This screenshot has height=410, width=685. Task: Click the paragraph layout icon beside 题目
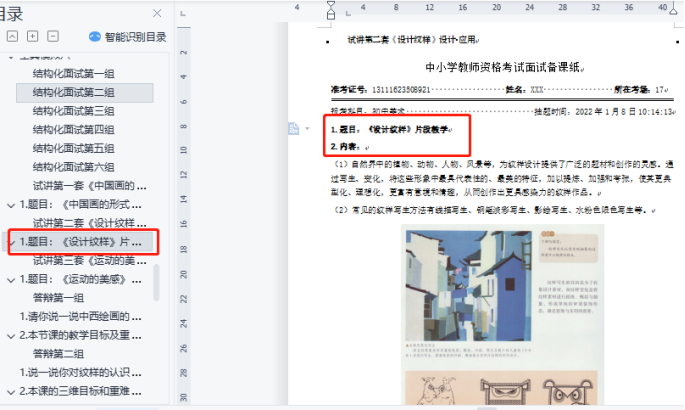click(x=294, y=128)
